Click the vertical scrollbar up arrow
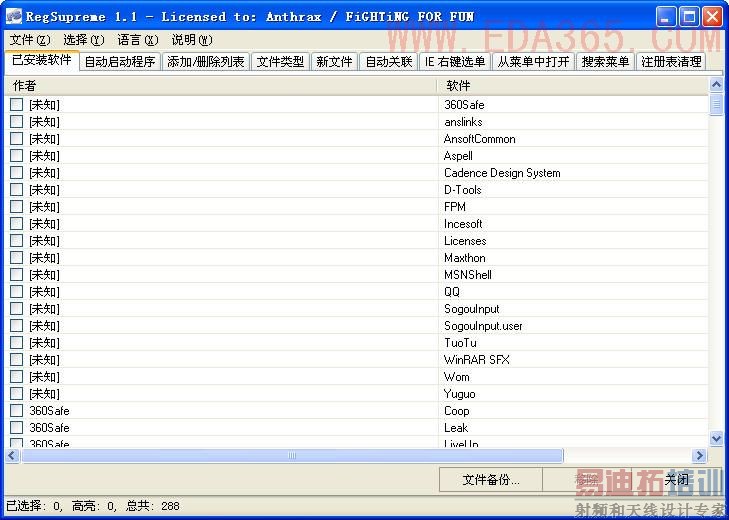Screen dimensions: 729x520 [716, 85]
